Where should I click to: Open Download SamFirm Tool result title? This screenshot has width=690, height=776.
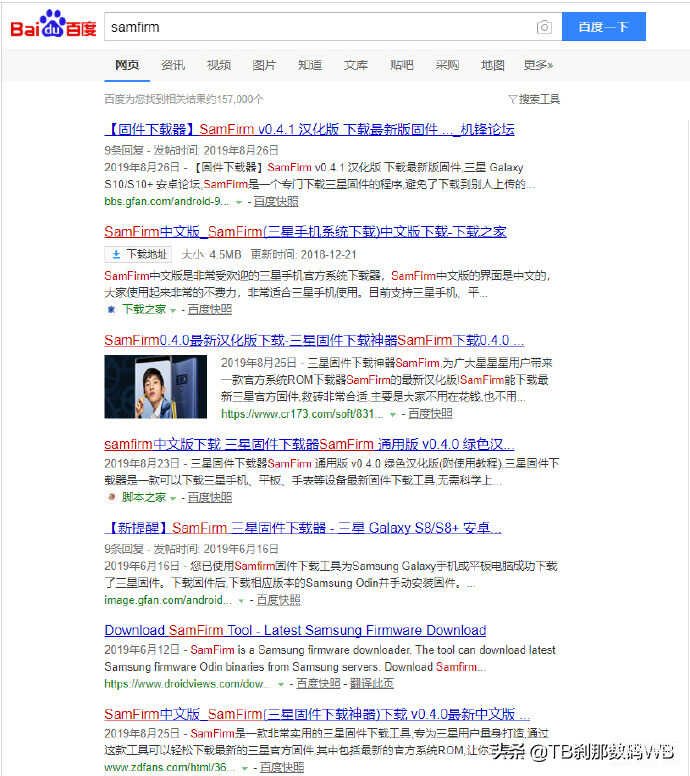click(x=296, y=630)
